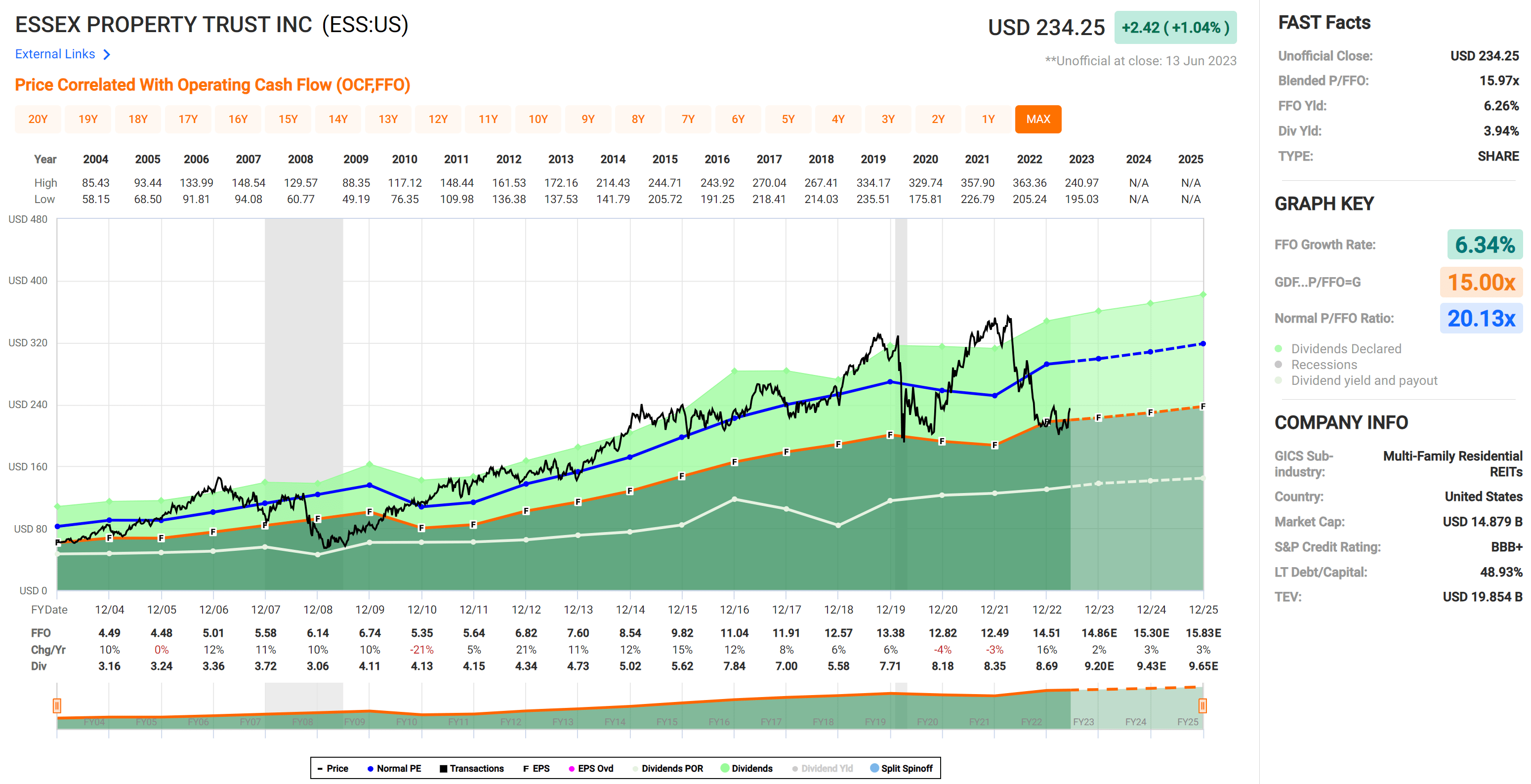1531x784 pixels.
Task: Select the 5Y time range
Action: (x=788, y=119)
